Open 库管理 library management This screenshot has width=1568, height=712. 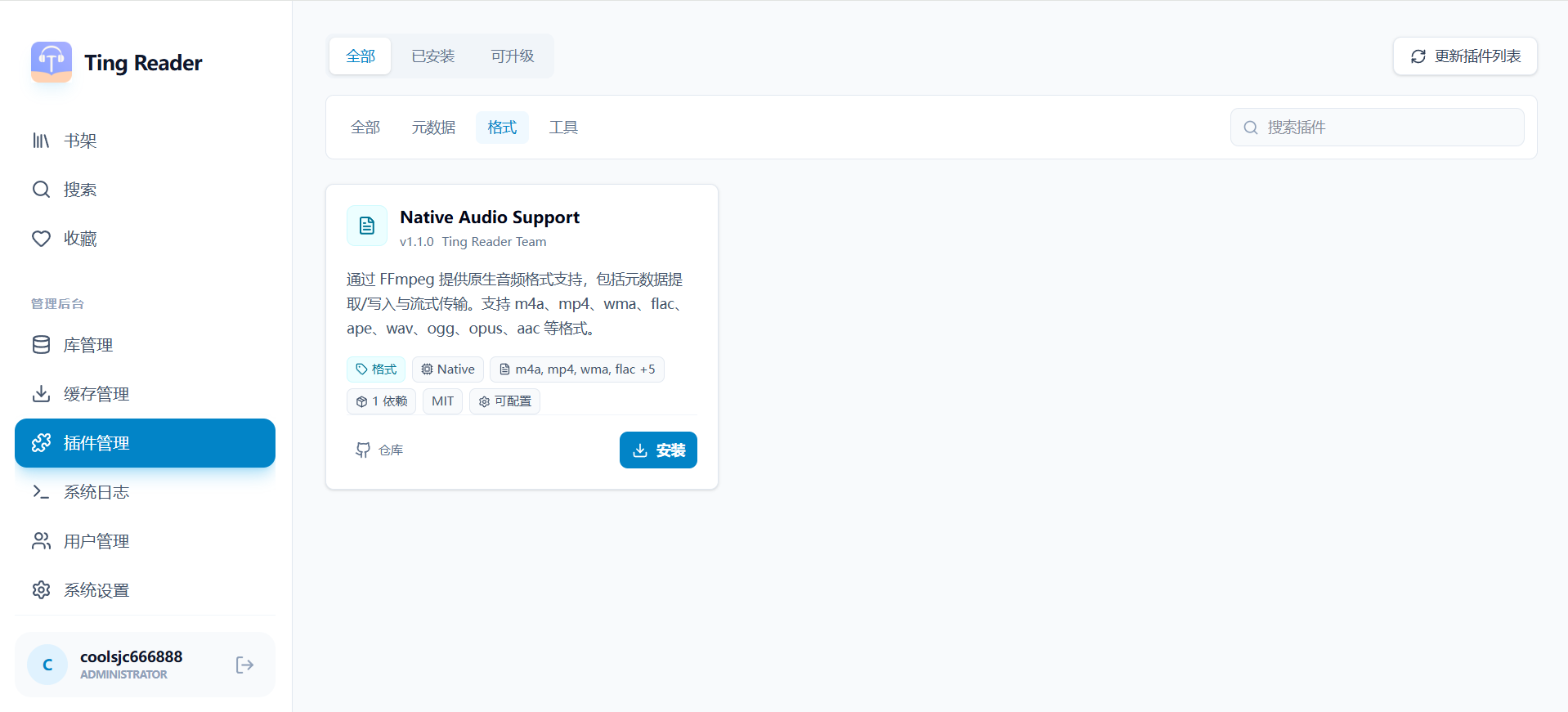point(145,345)
